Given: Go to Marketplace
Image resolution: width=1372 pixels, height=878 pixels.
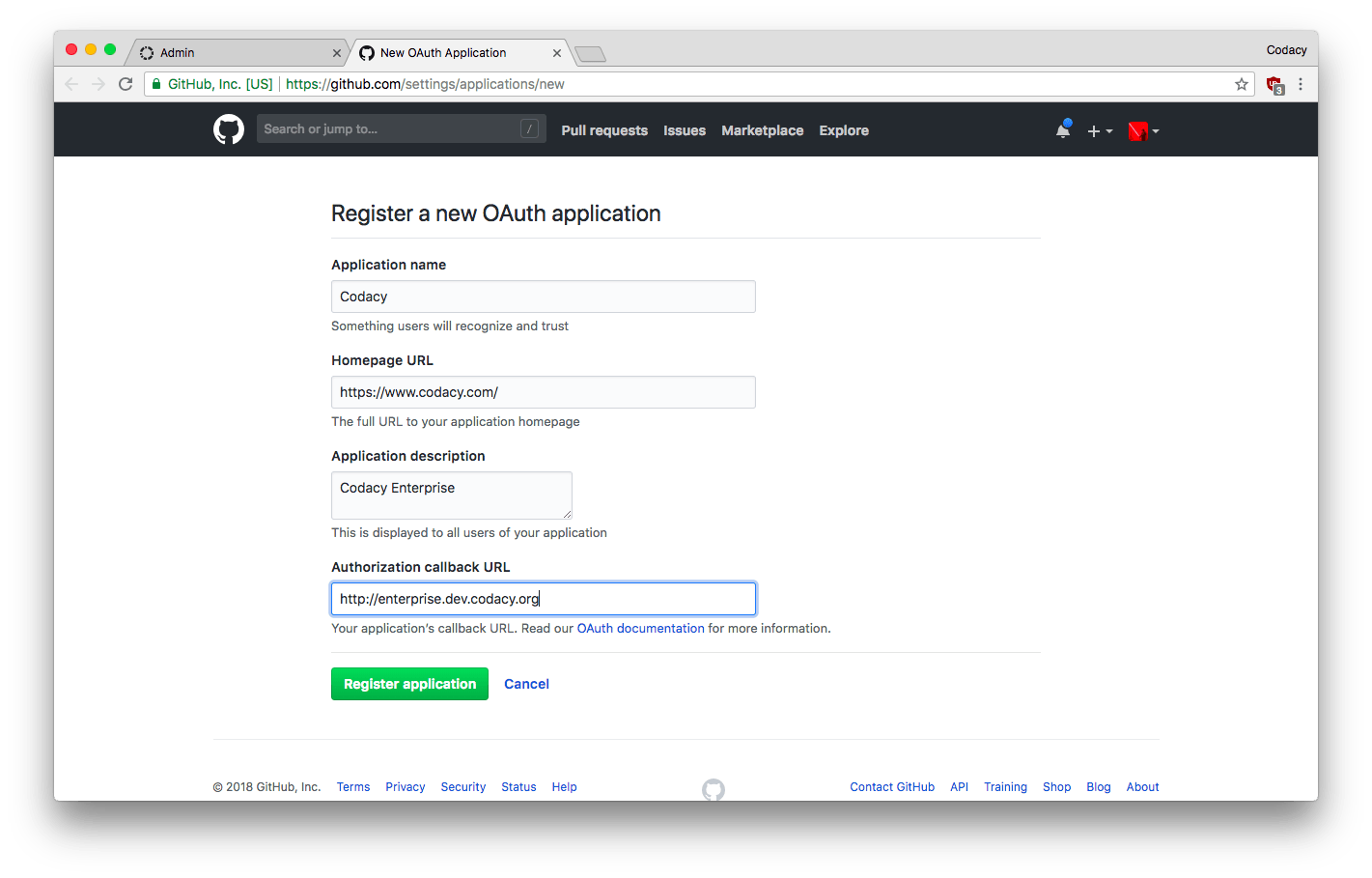Looking at the screenshot, I should 763,130.
